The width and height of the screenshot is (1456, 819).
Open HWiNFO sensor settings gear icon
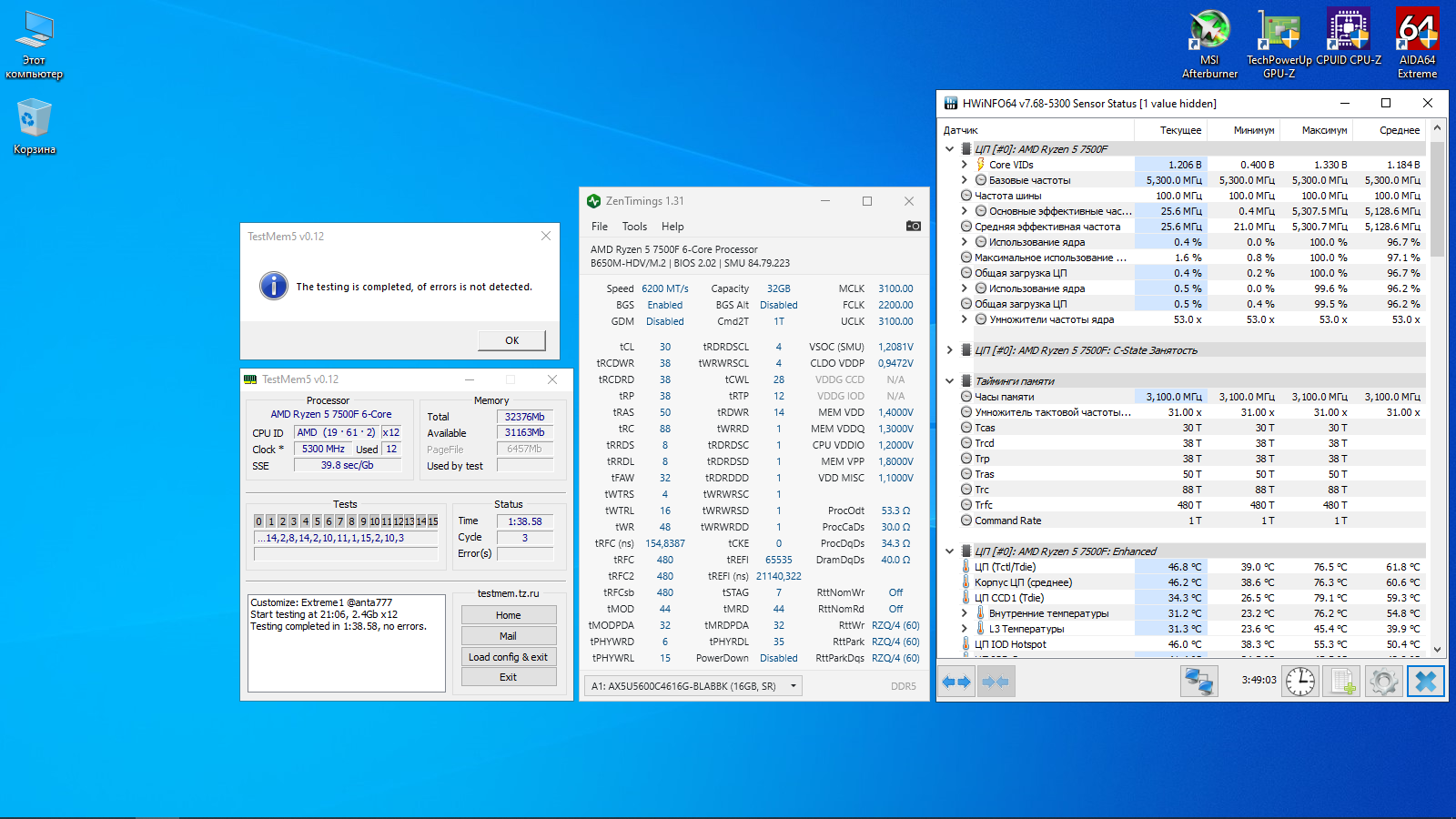(1383, 682)
